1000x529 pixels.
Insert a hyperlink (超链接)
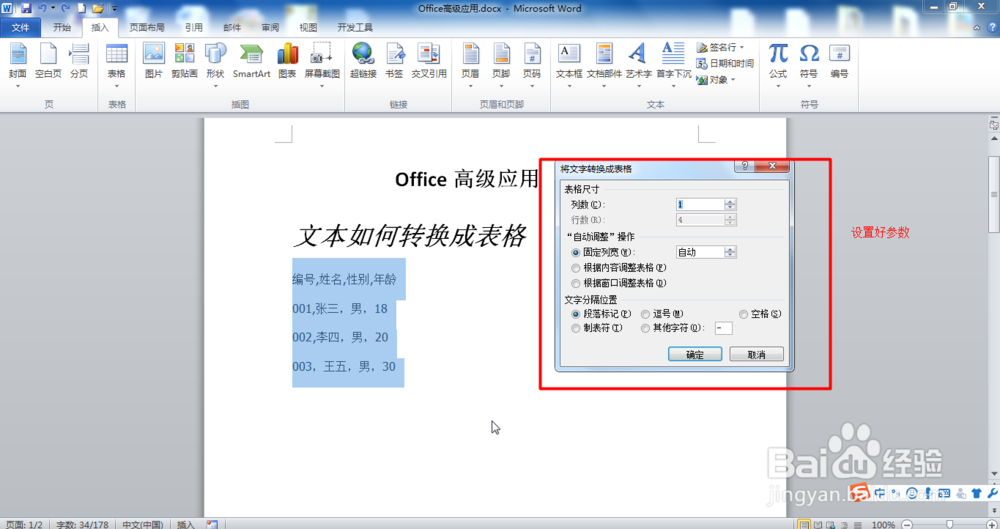363,62
